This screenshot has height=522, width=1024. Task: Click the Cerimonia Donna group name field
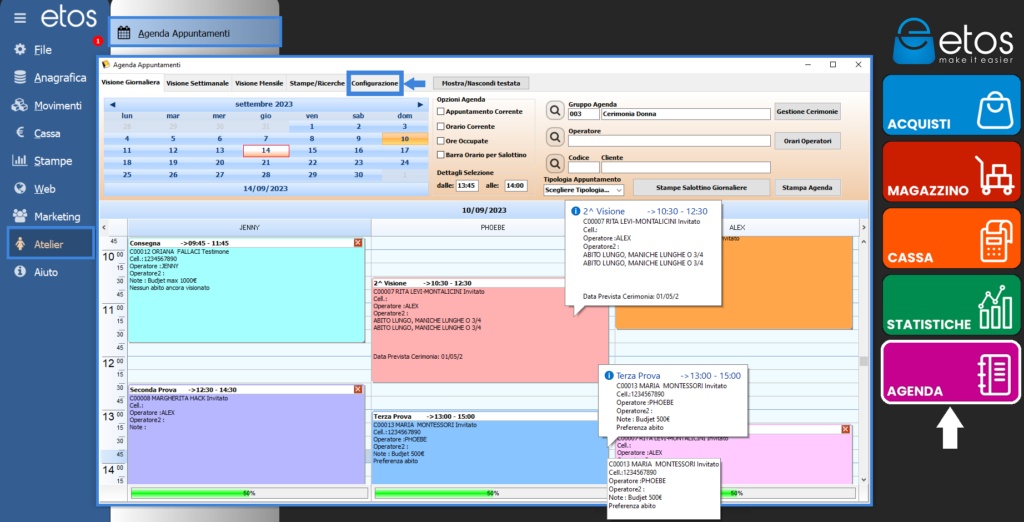686,114
